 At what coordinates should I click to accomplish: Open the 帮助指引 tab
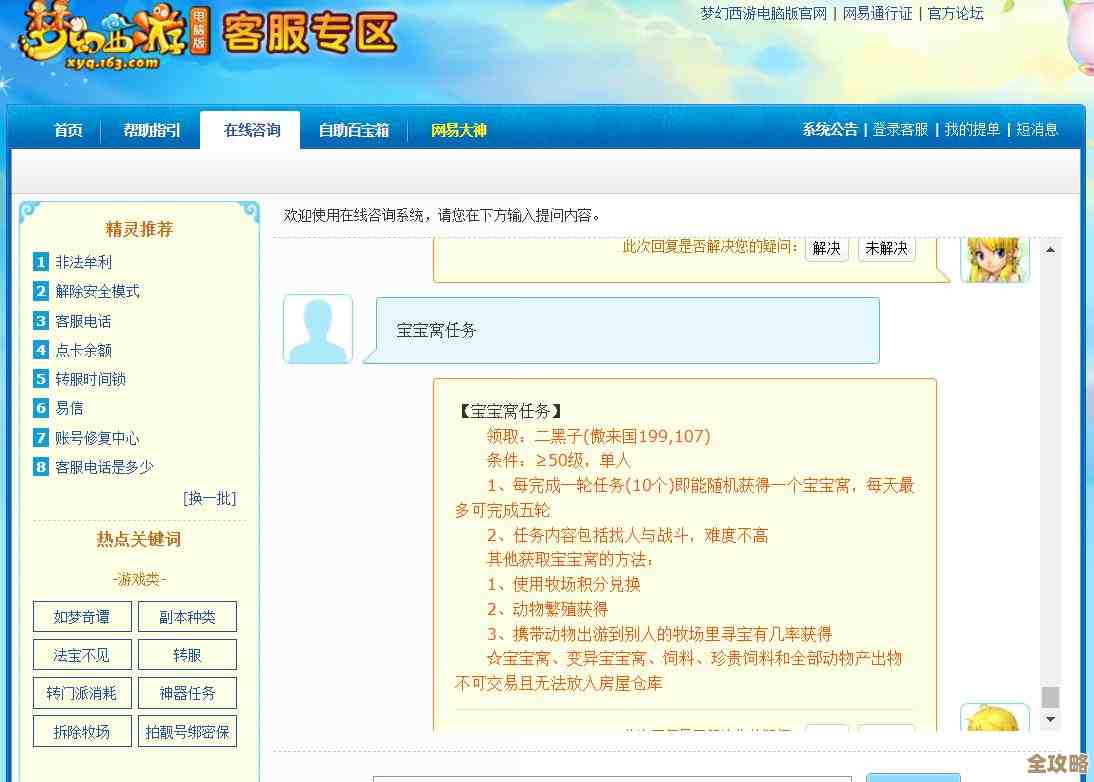click(x=151, y=130)
